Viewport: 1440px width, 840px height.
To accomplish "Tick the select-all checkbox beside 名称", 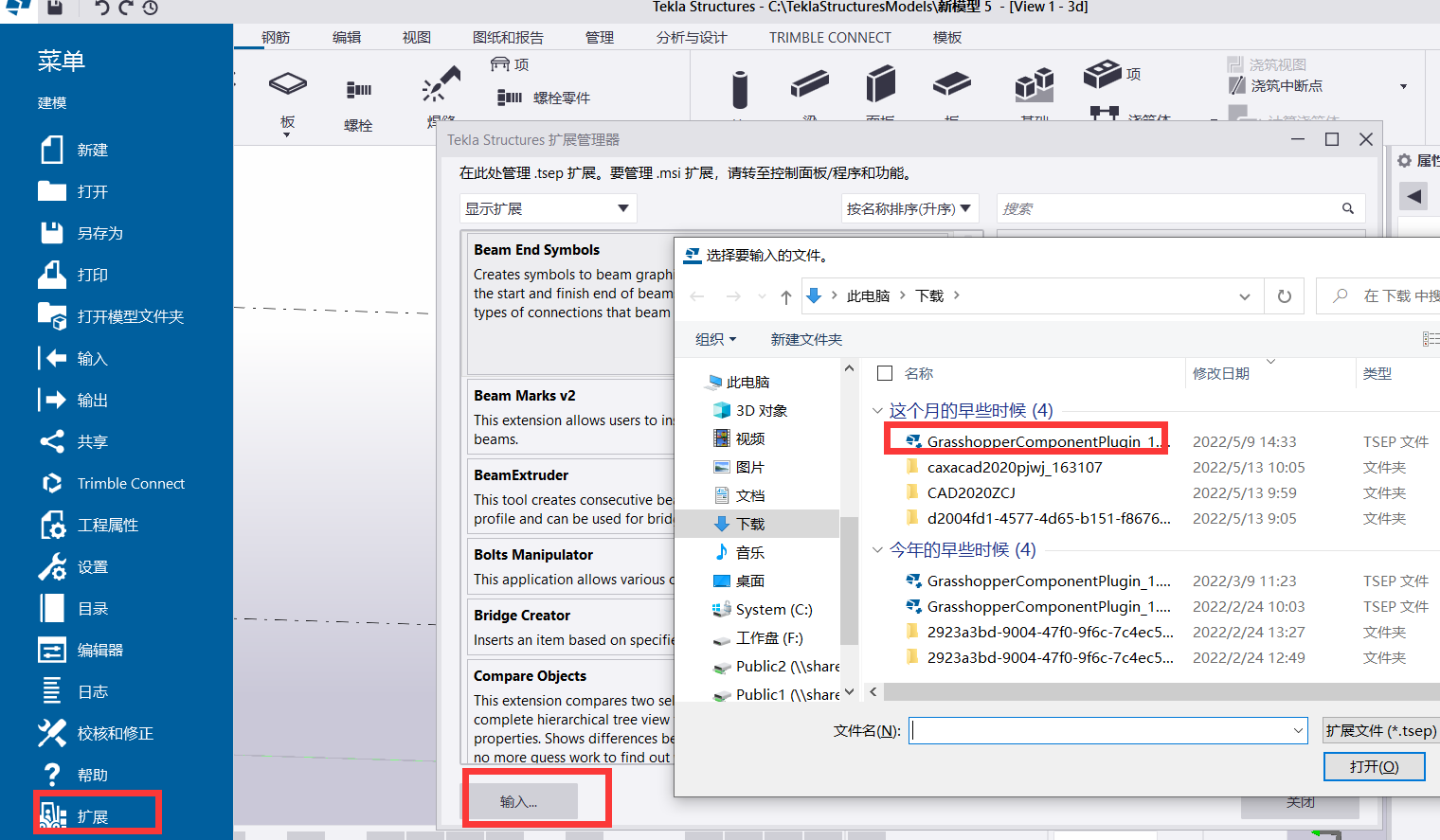I will pos(885,373).
